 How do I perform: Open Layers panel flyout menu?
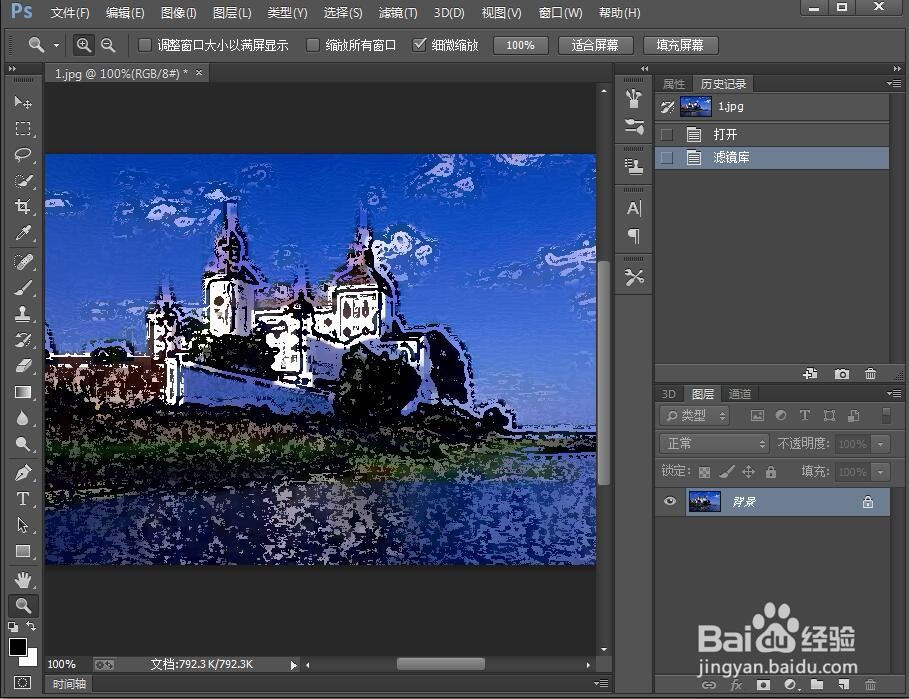pos(893,394)
